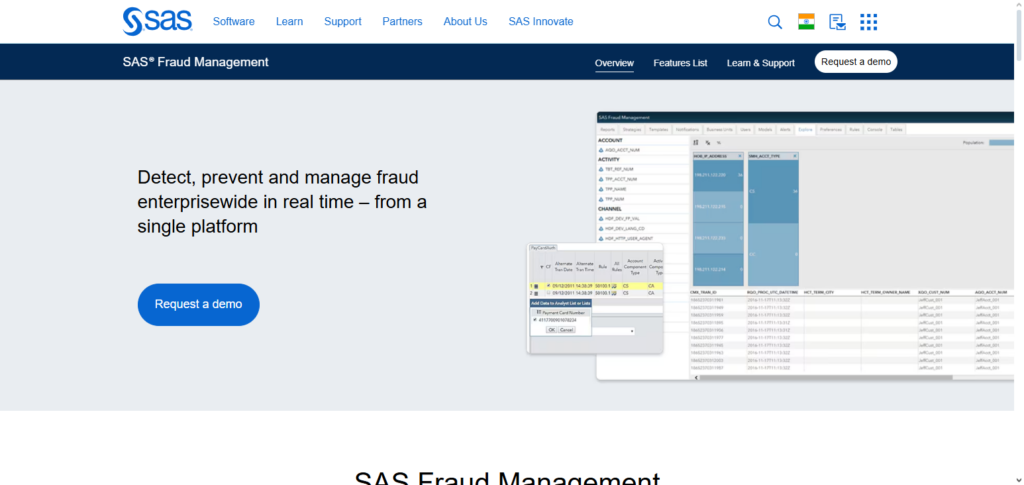Click the large Fraud Management product screenshot
This screenshot has width=1024, height=485.
pyautogui.click(x=805, y=246)
